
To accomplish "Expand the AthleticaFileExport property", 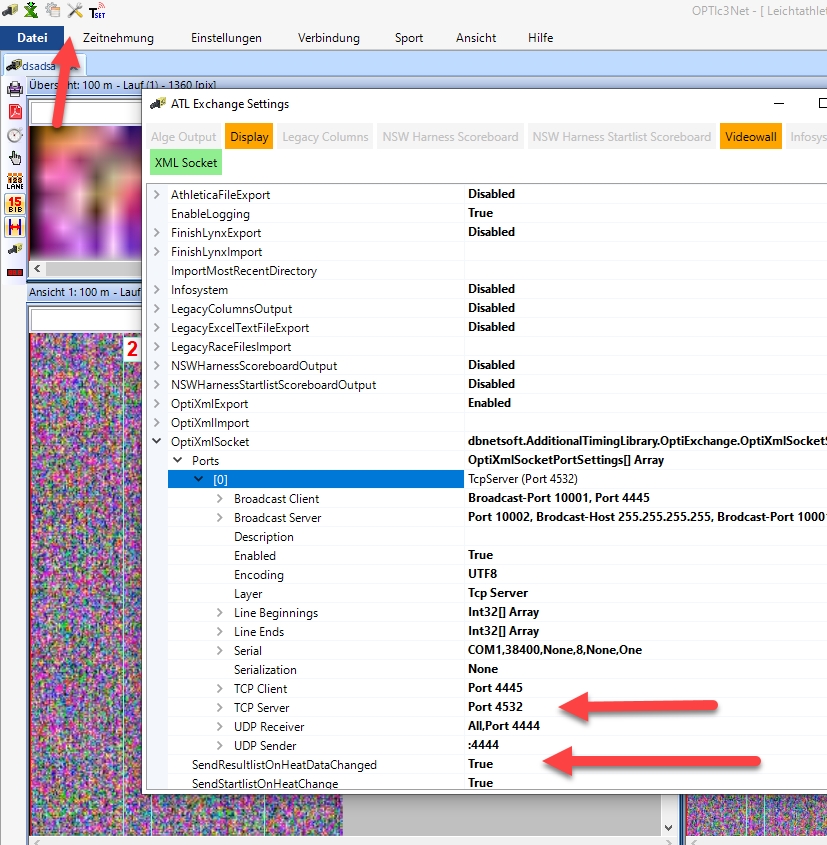I will point(156,194).
